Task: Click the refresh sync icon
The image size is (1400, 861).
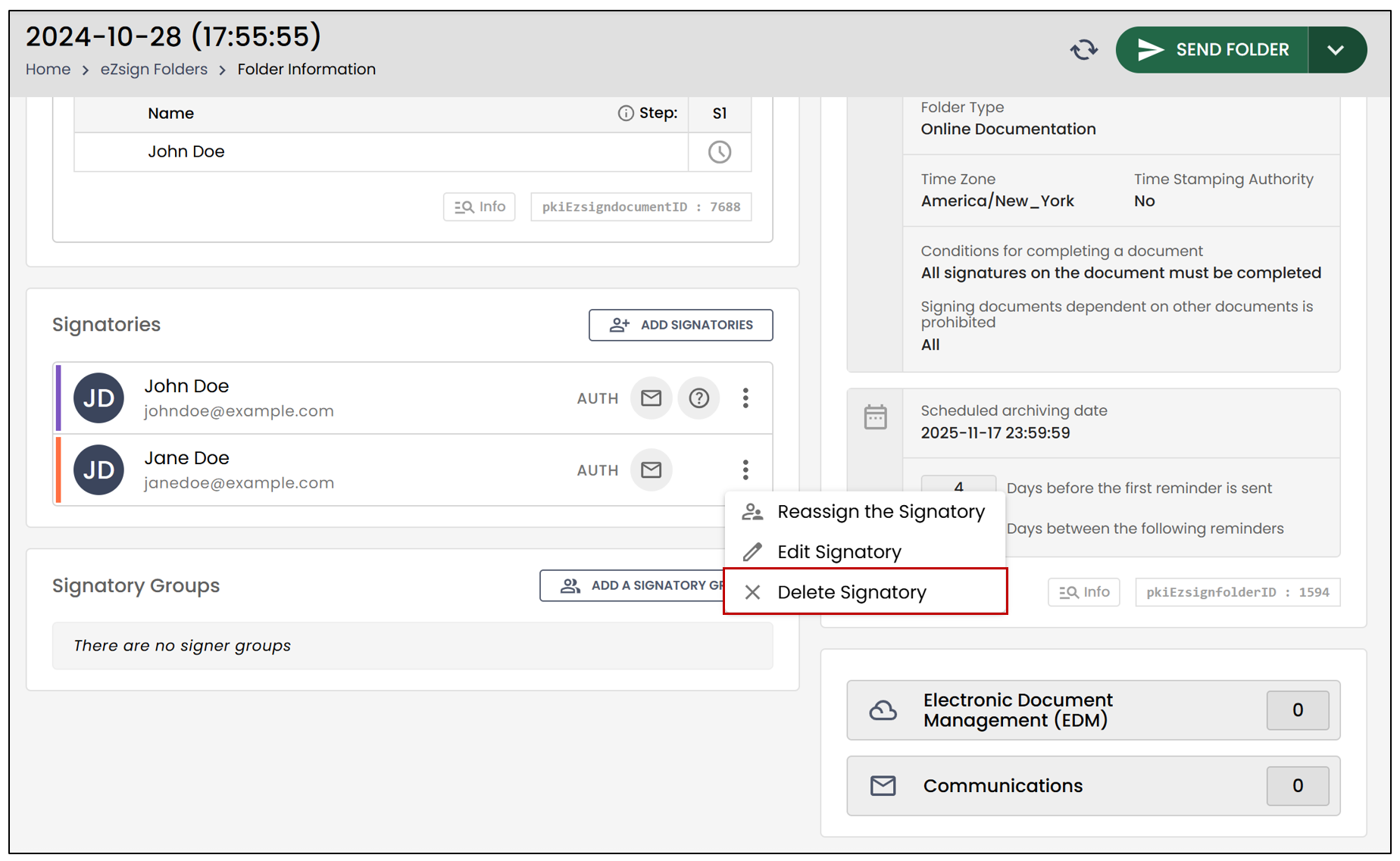Action: pos(1083,50)
